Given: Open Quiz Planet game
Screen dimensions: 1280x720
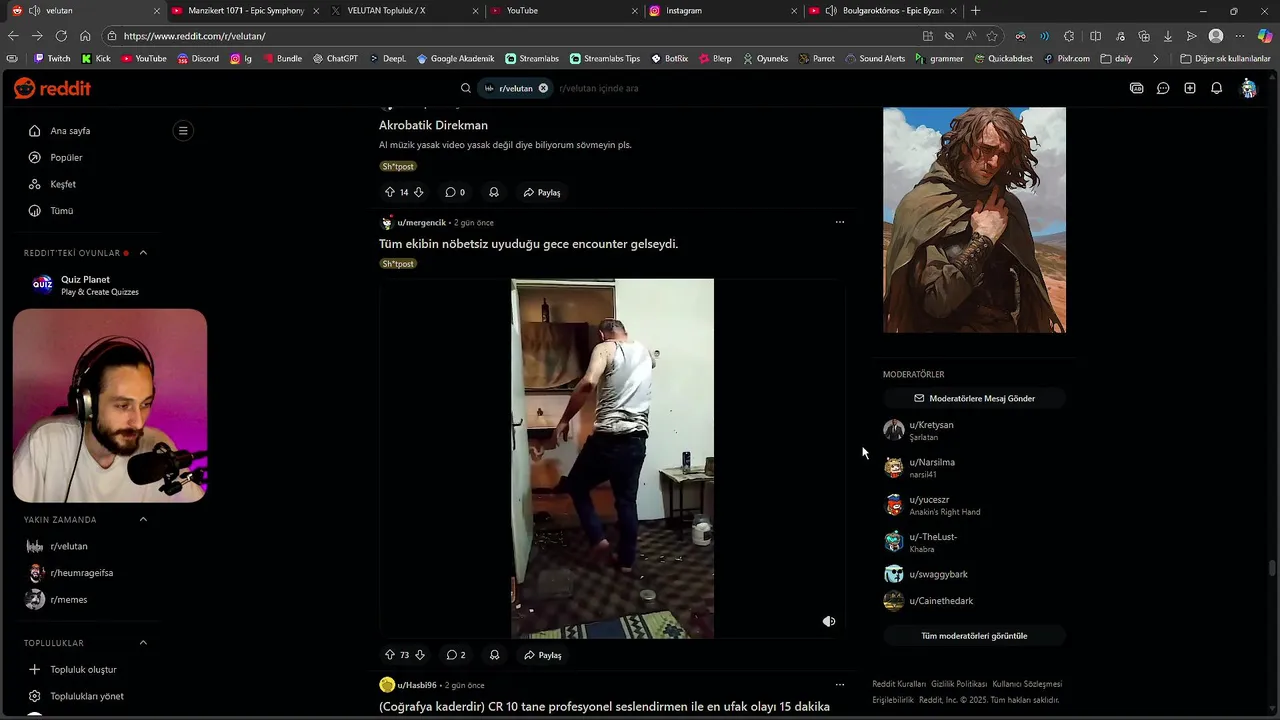Looking at the screenshot, I should point(86,285).
